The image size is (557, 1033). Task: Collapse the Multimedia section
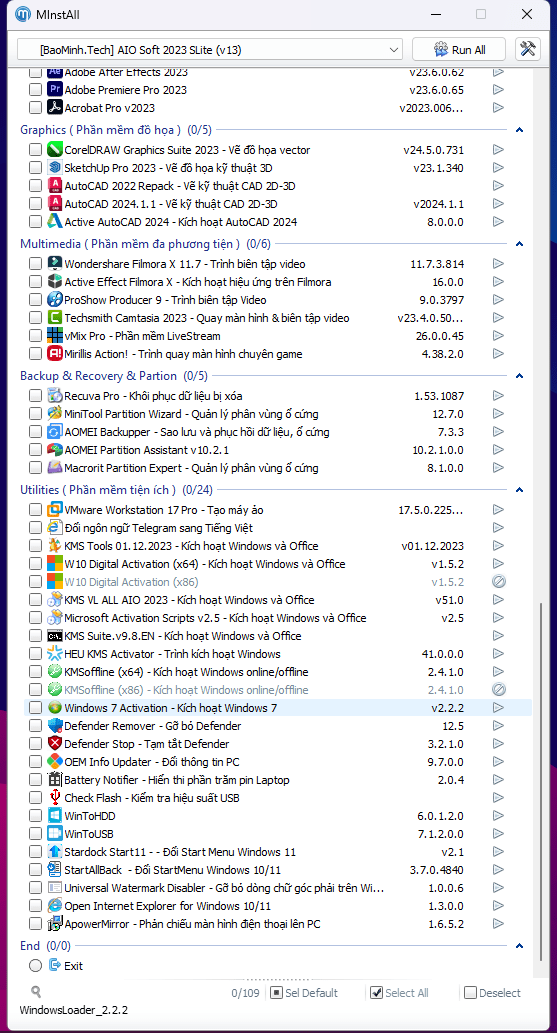519,244
